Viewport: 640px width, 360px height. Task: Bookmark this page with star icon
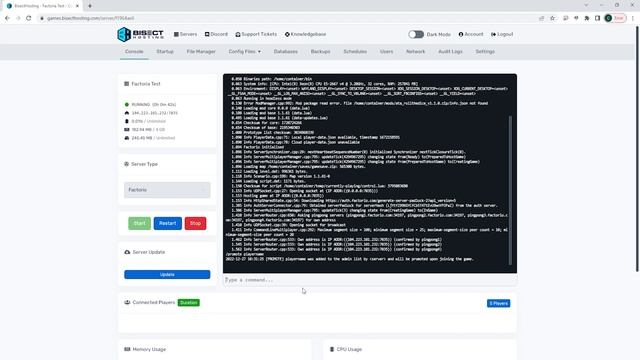pos(552,18)
